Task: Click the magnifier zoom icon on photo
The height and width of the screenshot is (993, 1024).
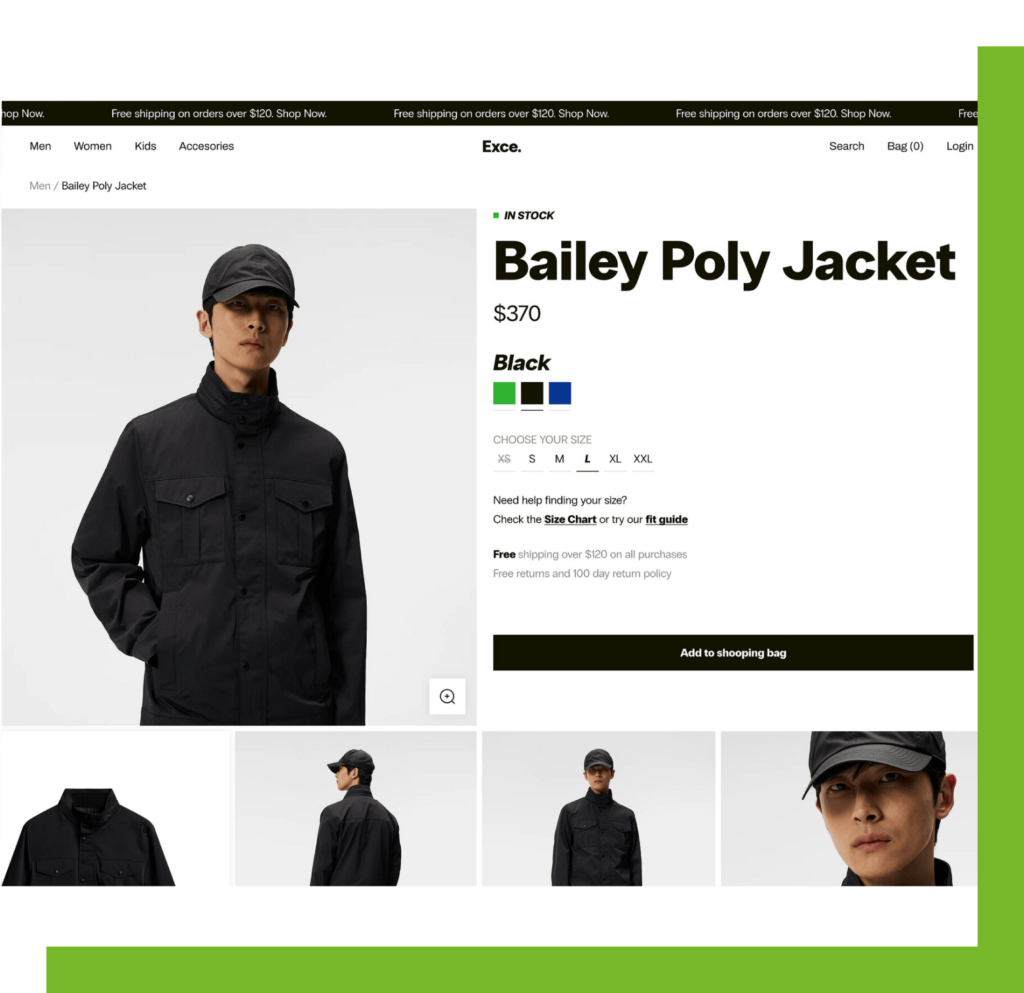Action: [447, 697]
